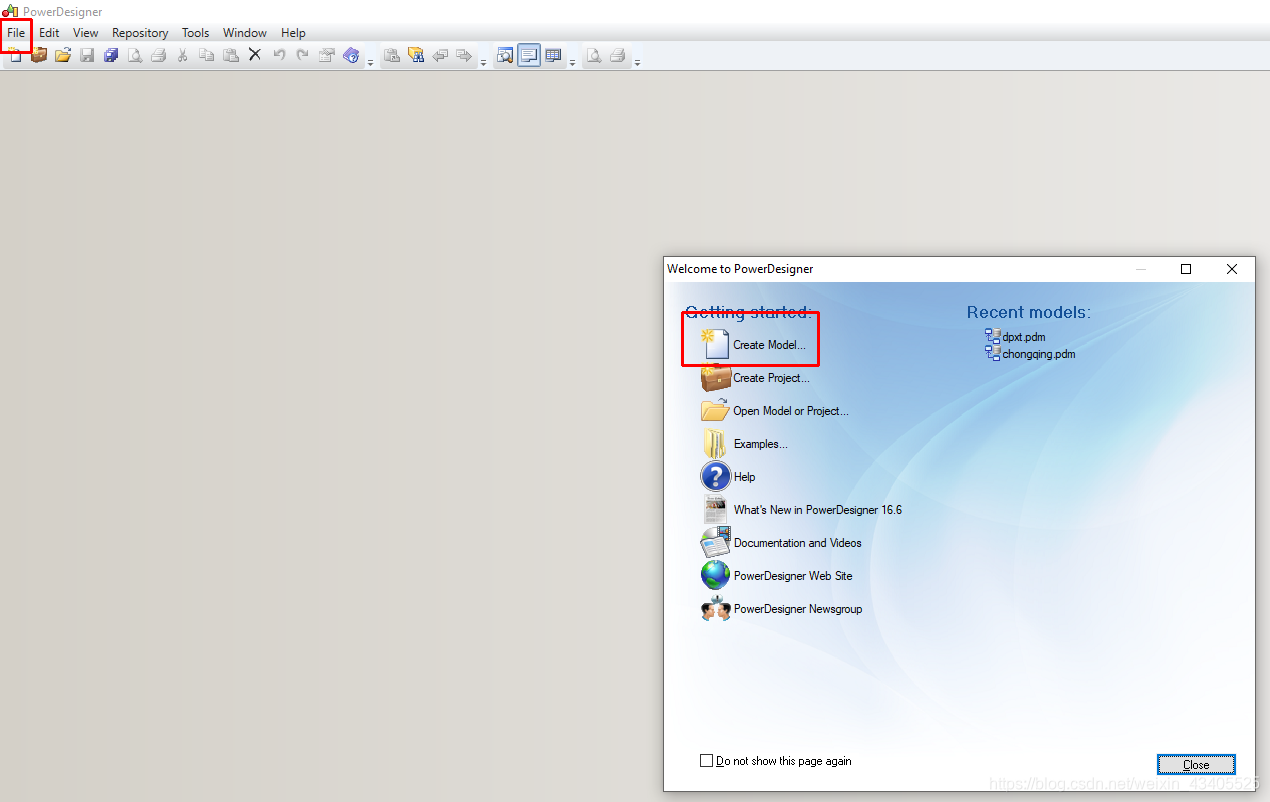This screenshot has height=802, width=1270.
Task: Open the PowerDesigner Newsgroup link
Action: click(798, 609)
